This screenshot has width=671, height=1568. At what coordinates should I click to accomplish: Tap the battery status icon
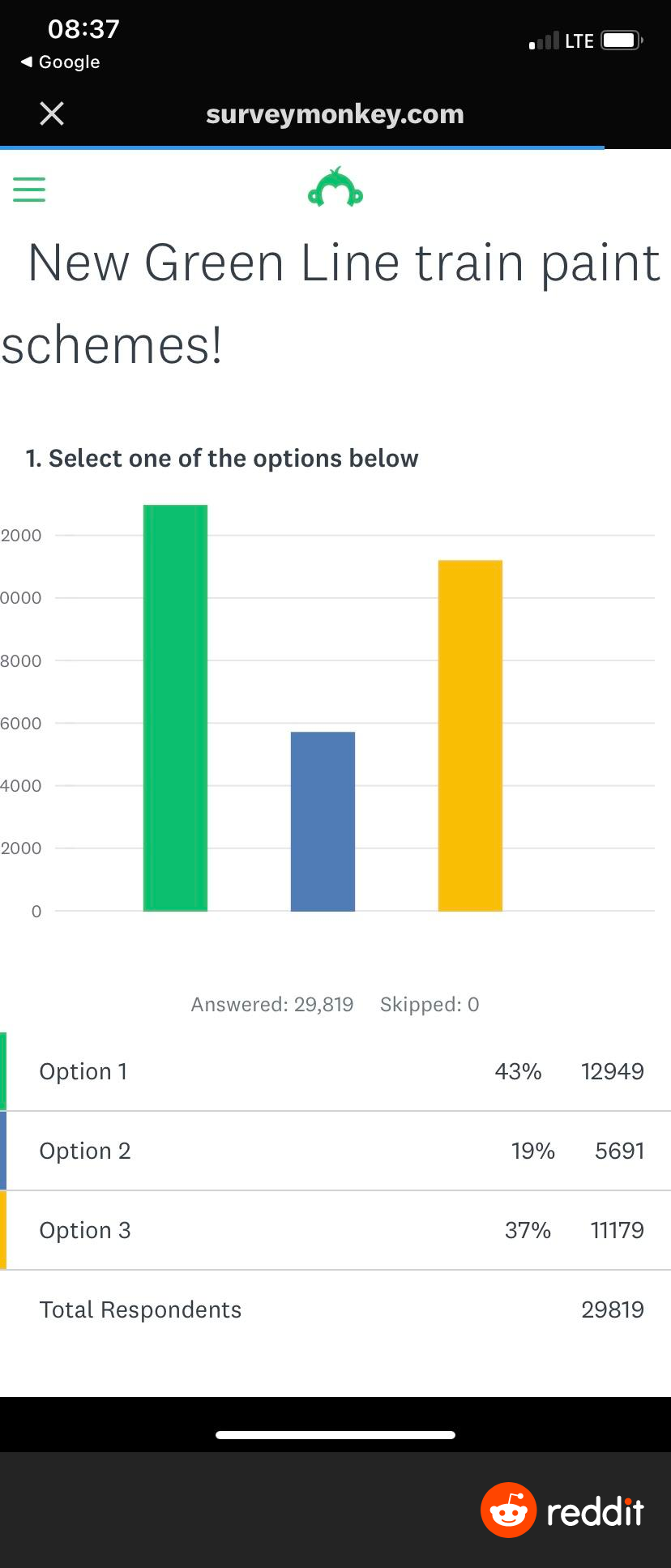coord(622,41)
